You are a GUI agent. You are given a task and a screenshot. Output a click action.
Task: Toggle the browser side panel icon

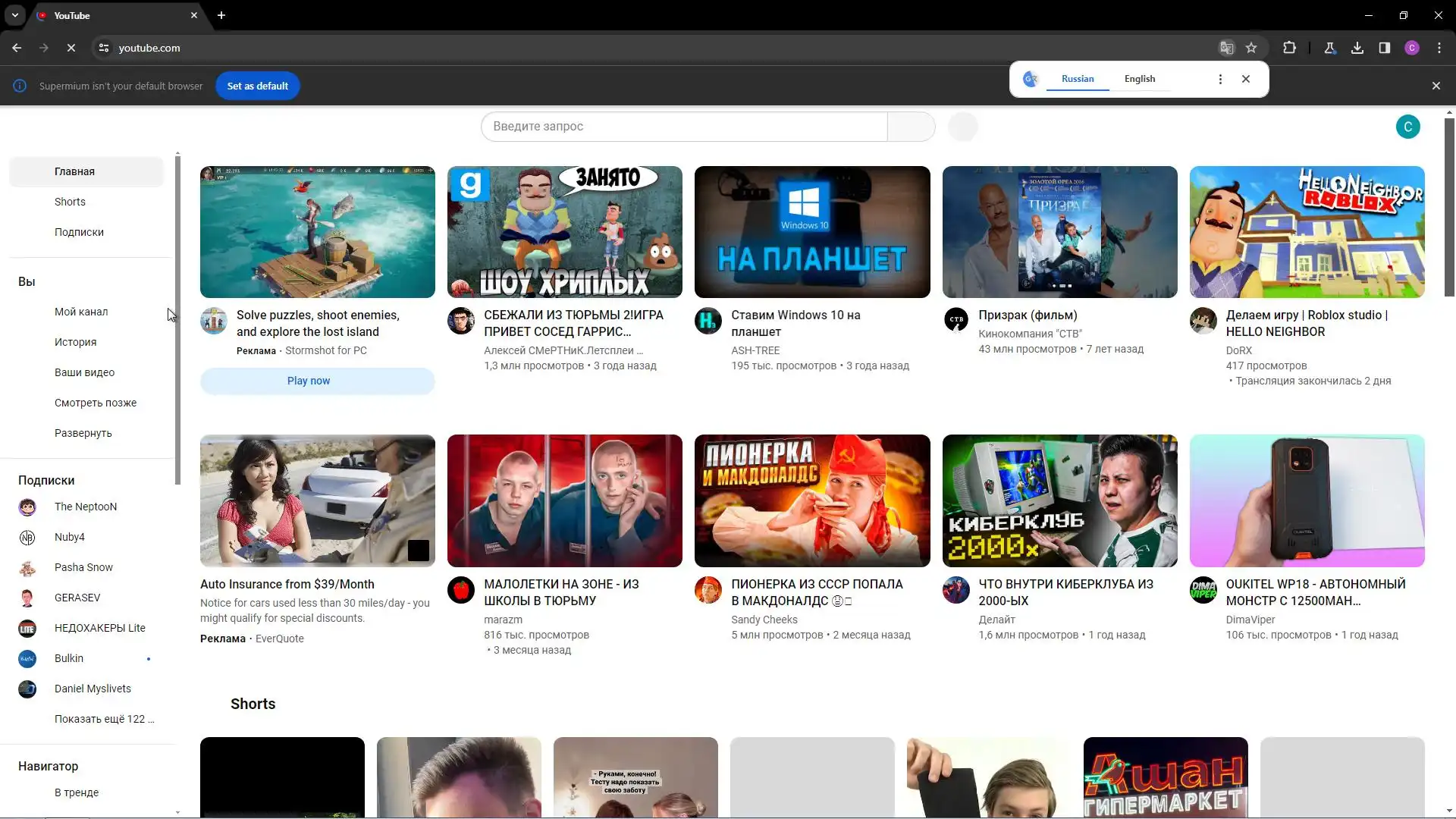point(1385,48)
